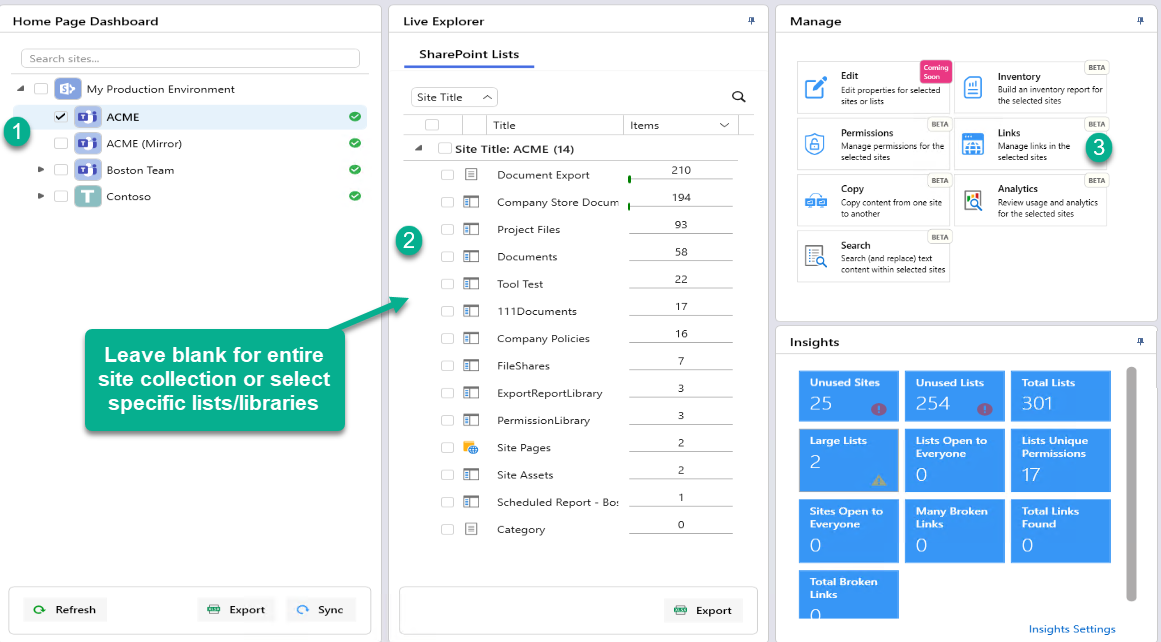Screen dimensions: 1161x642
Task: Click the Boston Team site icon
Action: click(87, 170)
